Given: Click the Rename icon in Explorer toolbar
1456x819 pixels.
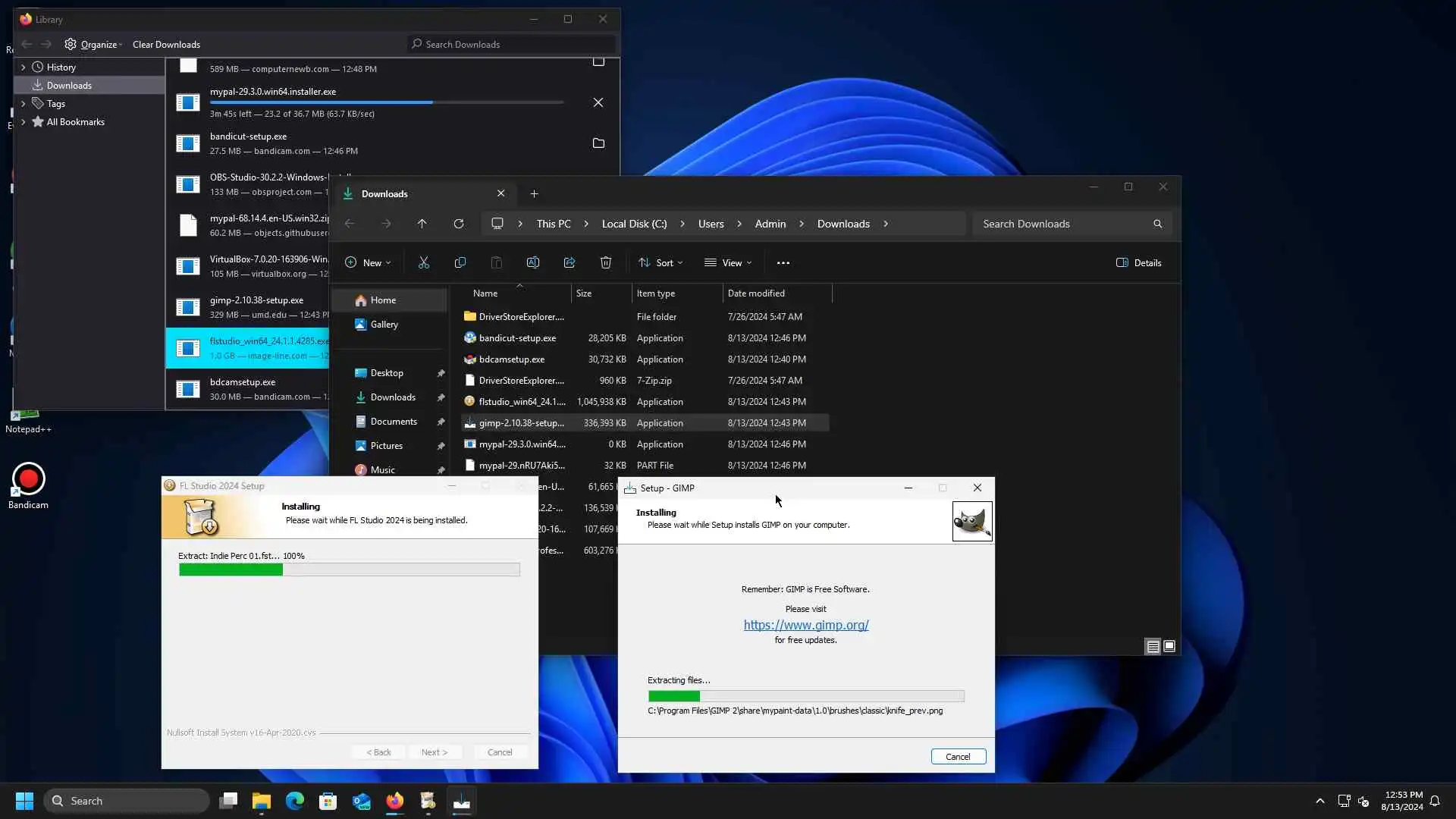Looking at the screenshot, I should pos(533,262).
